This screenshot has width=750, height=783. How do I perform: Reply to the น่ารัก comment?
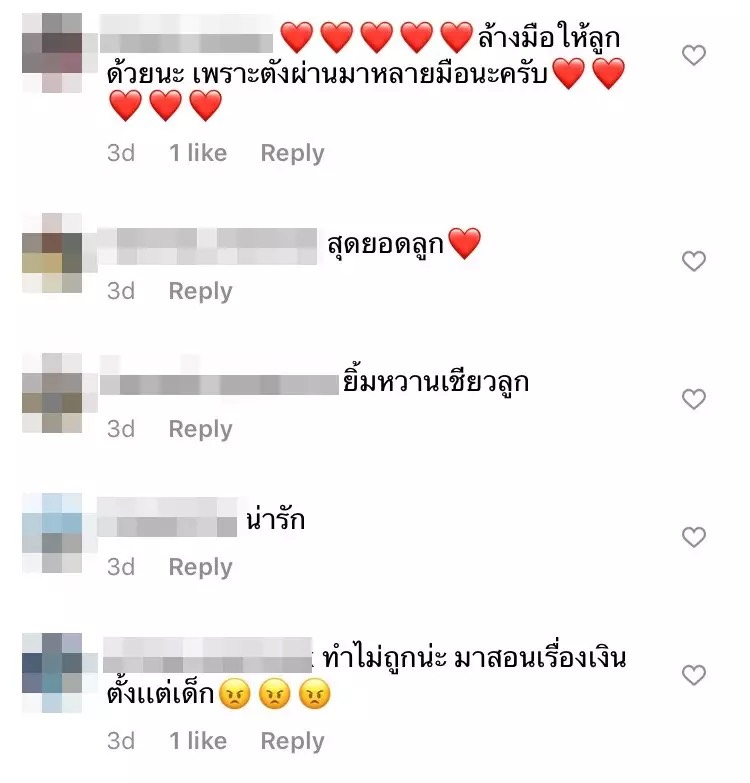point(201,567)
